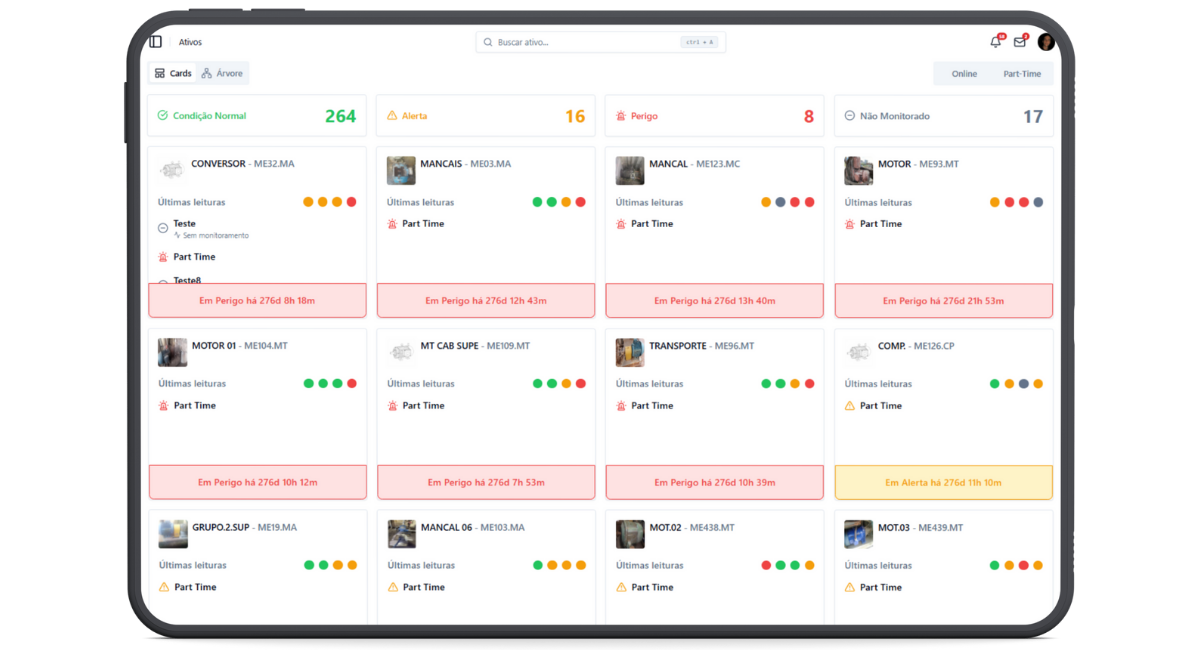Image resolution: width=1200 pixels, height=650 pixels.
Task: Click the green check icon in Condição Normal
Action: [162, 116]
